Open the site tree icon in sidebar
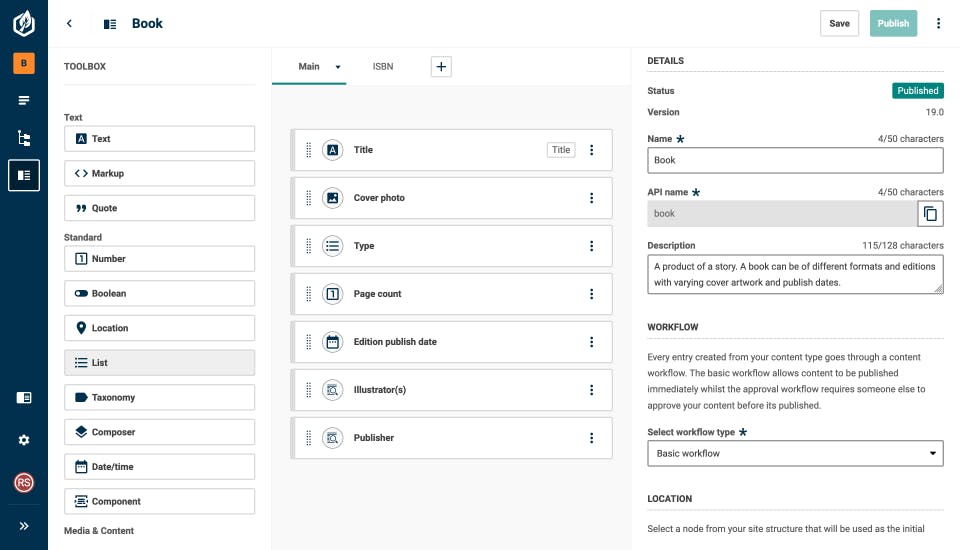 pyautogui.click(x=24, y=138)
